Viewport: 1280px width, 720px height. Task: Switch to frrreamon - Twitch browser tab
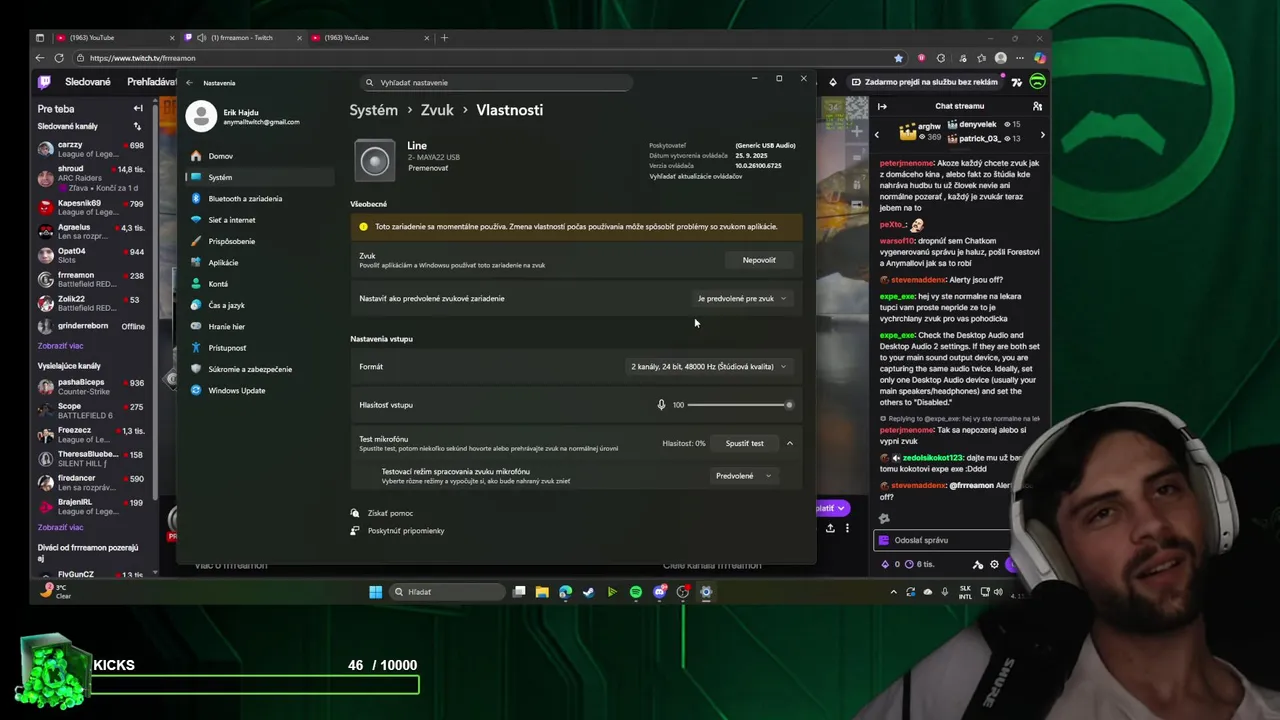click(243, 38)
